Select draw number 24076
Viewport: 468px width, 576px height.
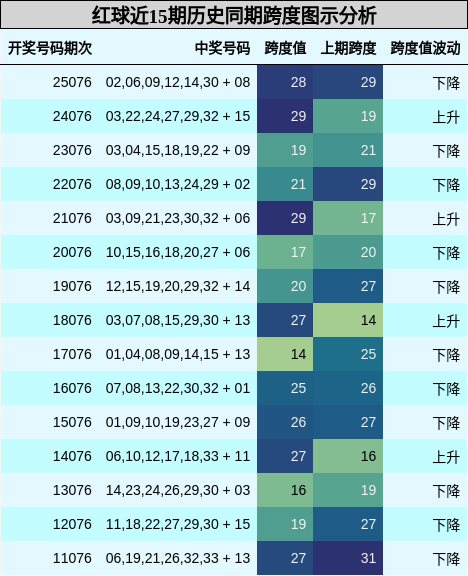(72, 116)
